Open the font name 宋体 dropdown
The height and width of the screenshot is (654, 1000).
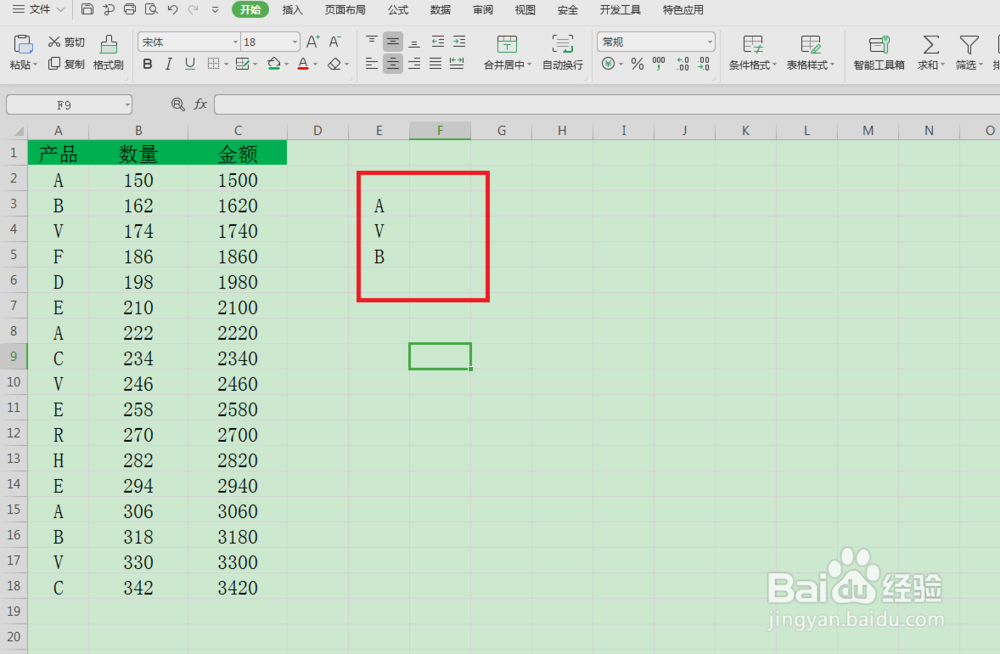pyautogui.click(x=235, y=42)
